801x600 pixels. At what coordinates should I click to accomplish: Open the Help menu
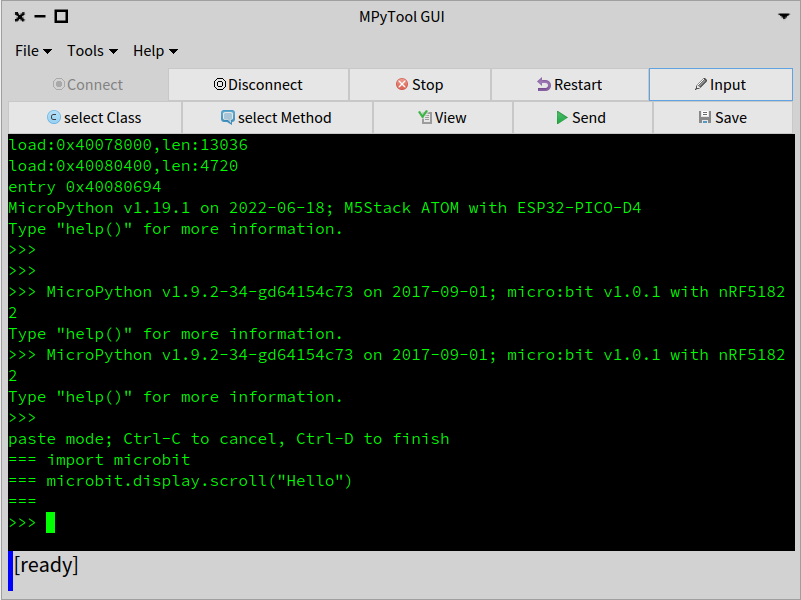[155, 51]
